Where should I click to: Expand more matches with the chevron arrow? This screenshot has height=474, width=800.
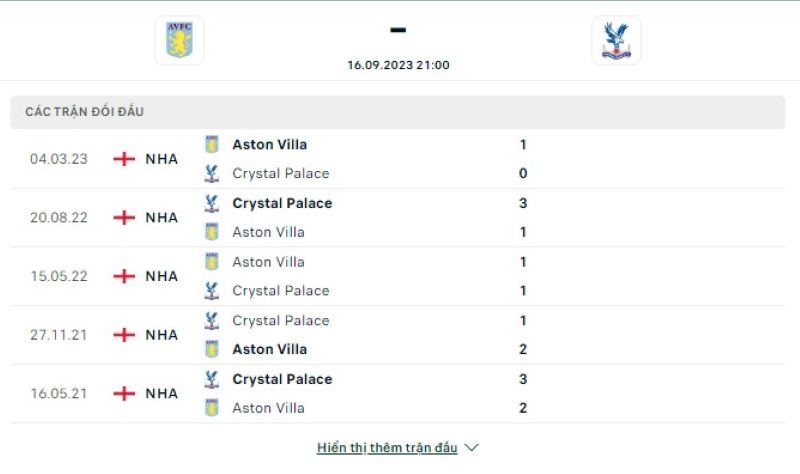pyautogui.click(x=473, y=448)
